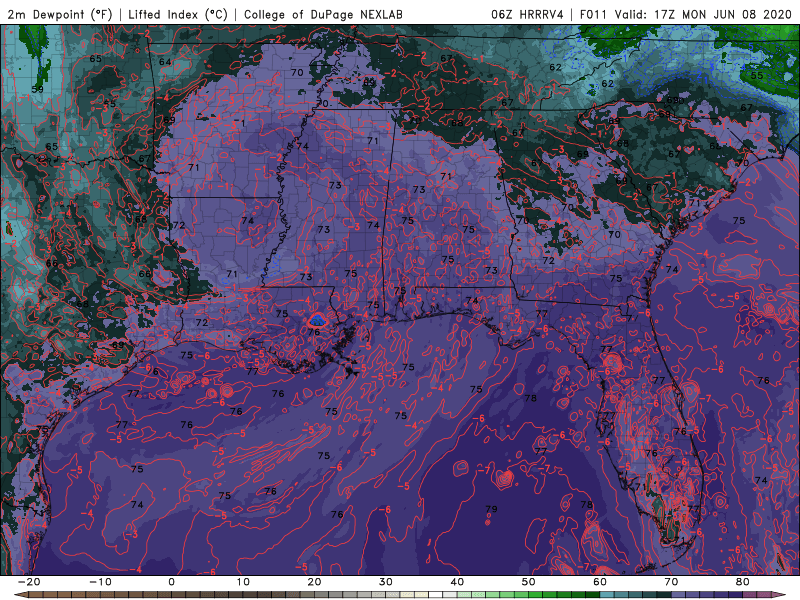Viewport: 800px width, 600px height.
Task: Click the '80' colorbar label
Action: coord(743,582)
